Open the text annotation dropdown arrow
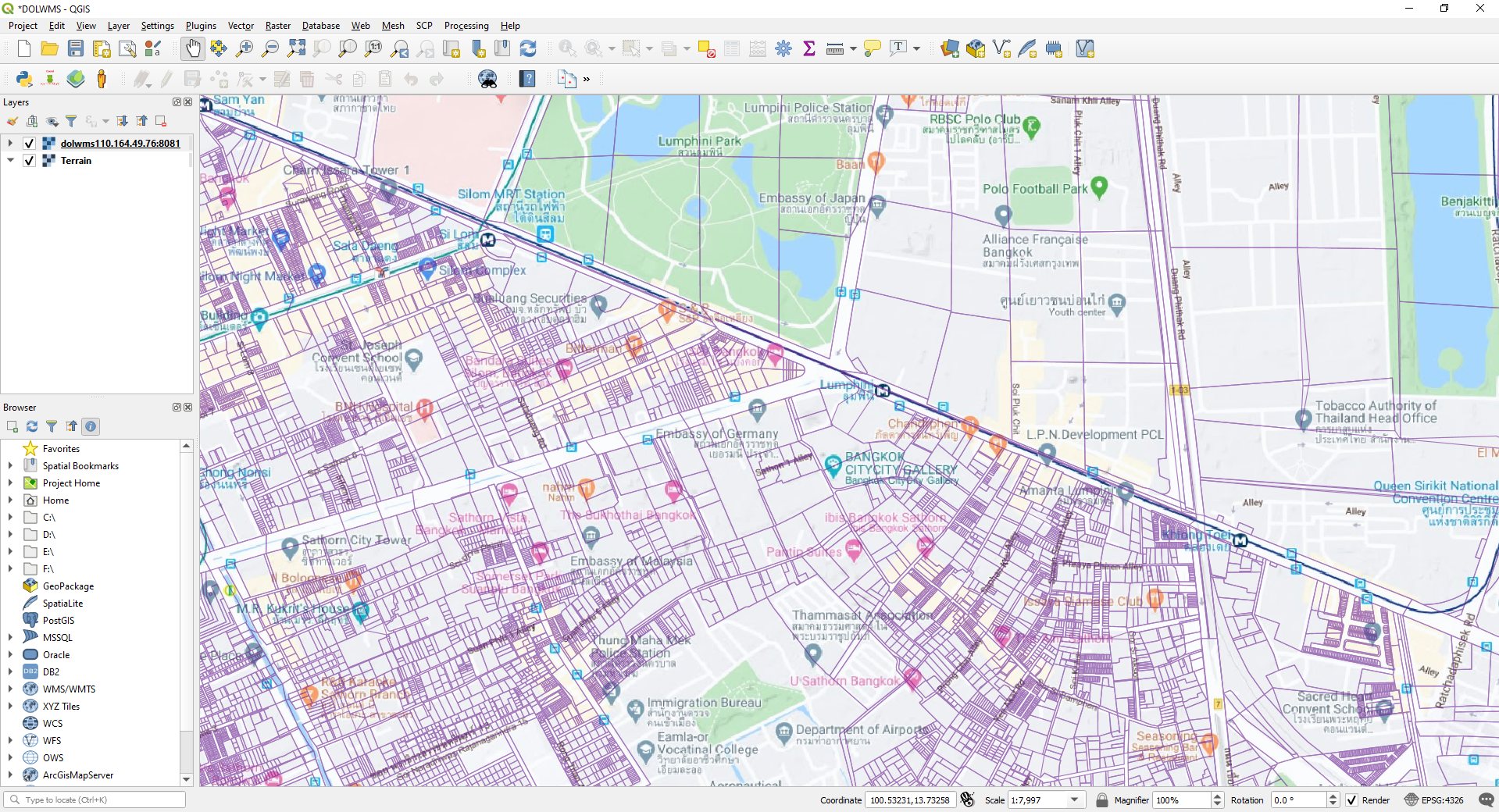Viewport: 1499px width, 812px height. [916, 49]
